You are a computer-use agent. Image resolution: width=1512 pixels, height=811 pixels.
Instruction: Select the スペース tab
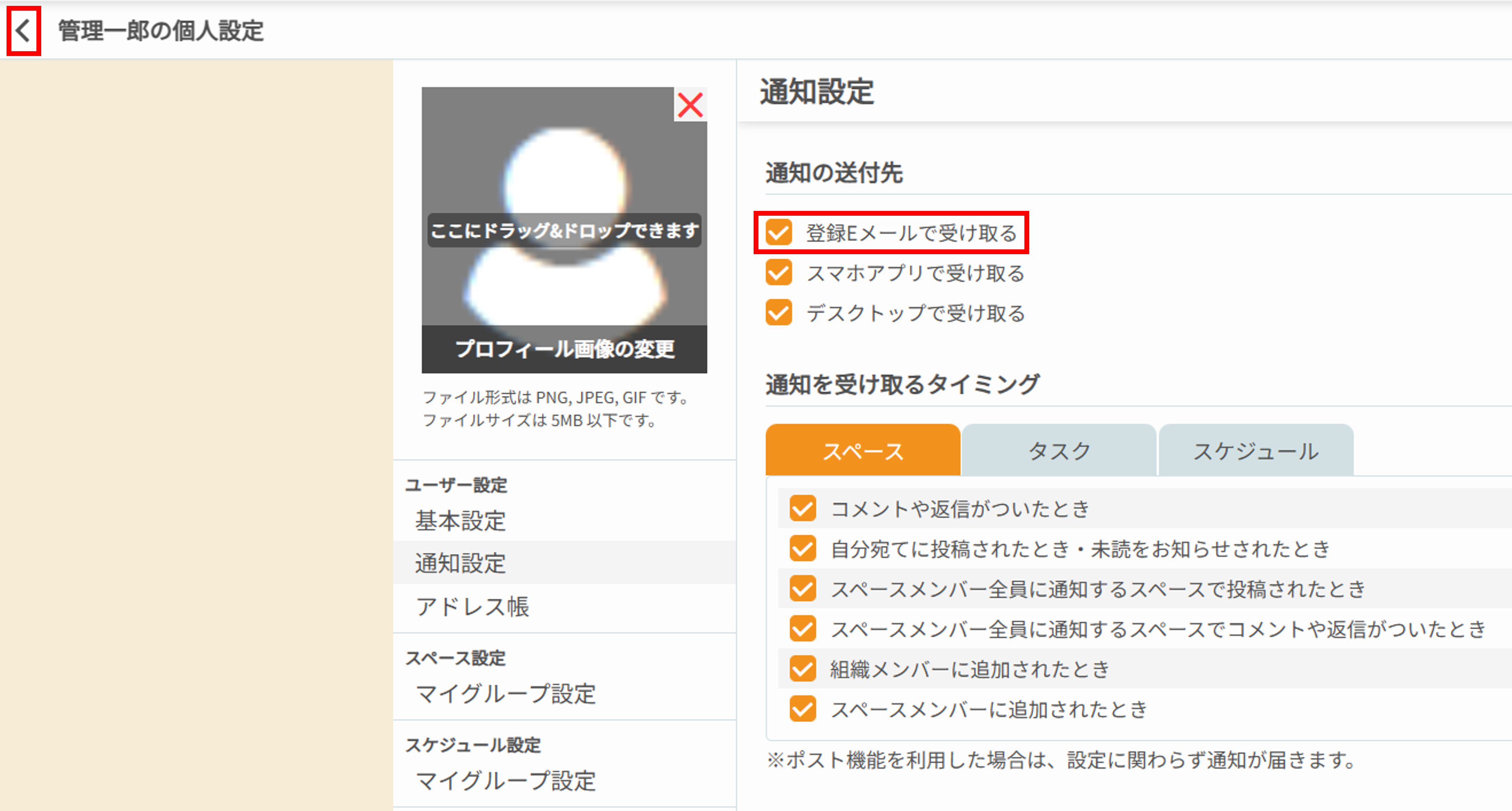coord(863,450)
